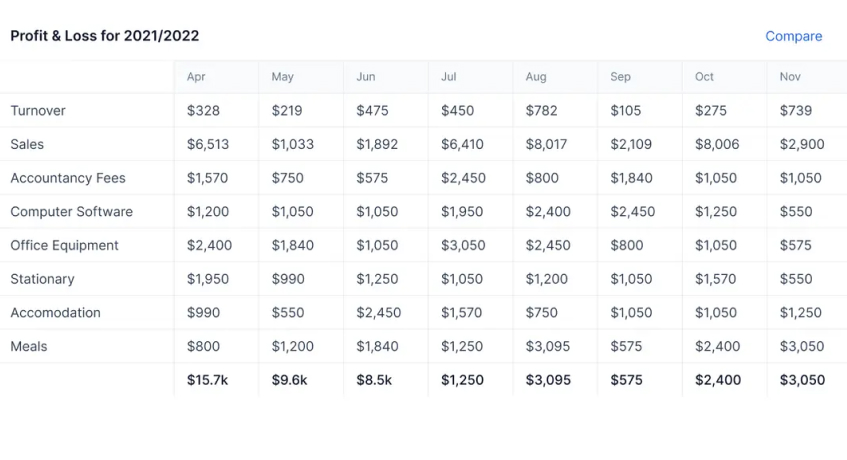Click the Nov column header
Image resolution: width=847 pixels, height=460 pixels.
[790, 77]
